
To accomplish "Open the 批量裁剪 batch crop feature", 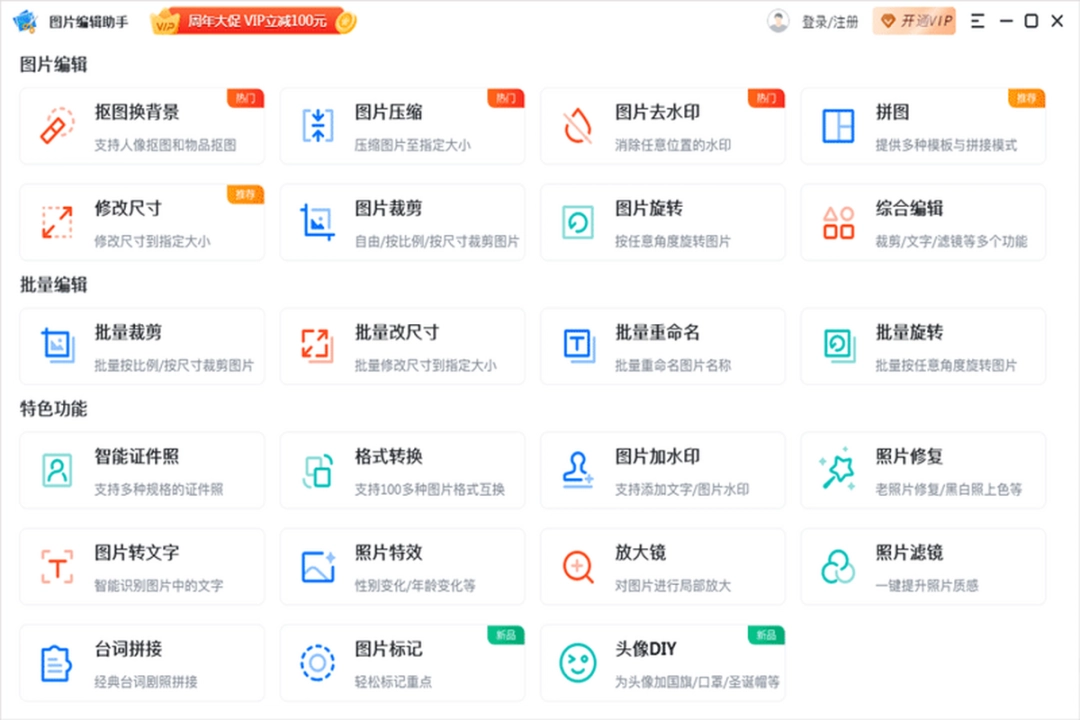I will [x=142, y=346].
